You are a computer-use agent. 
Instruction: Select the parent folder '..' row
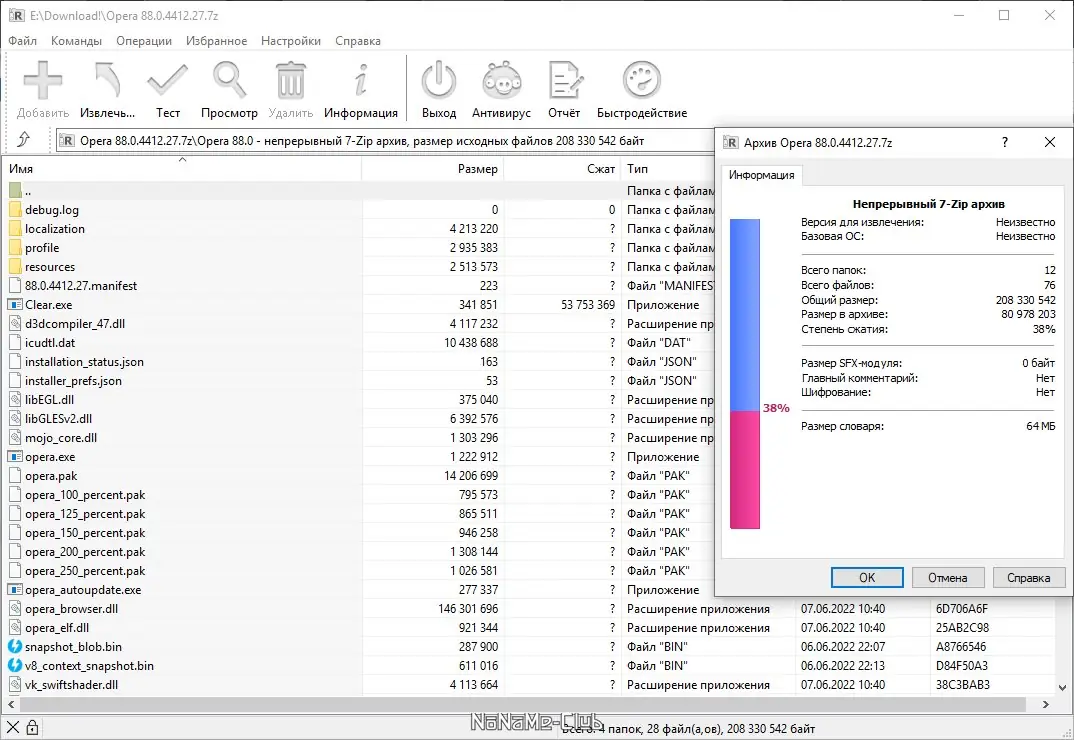click(360, 190)
